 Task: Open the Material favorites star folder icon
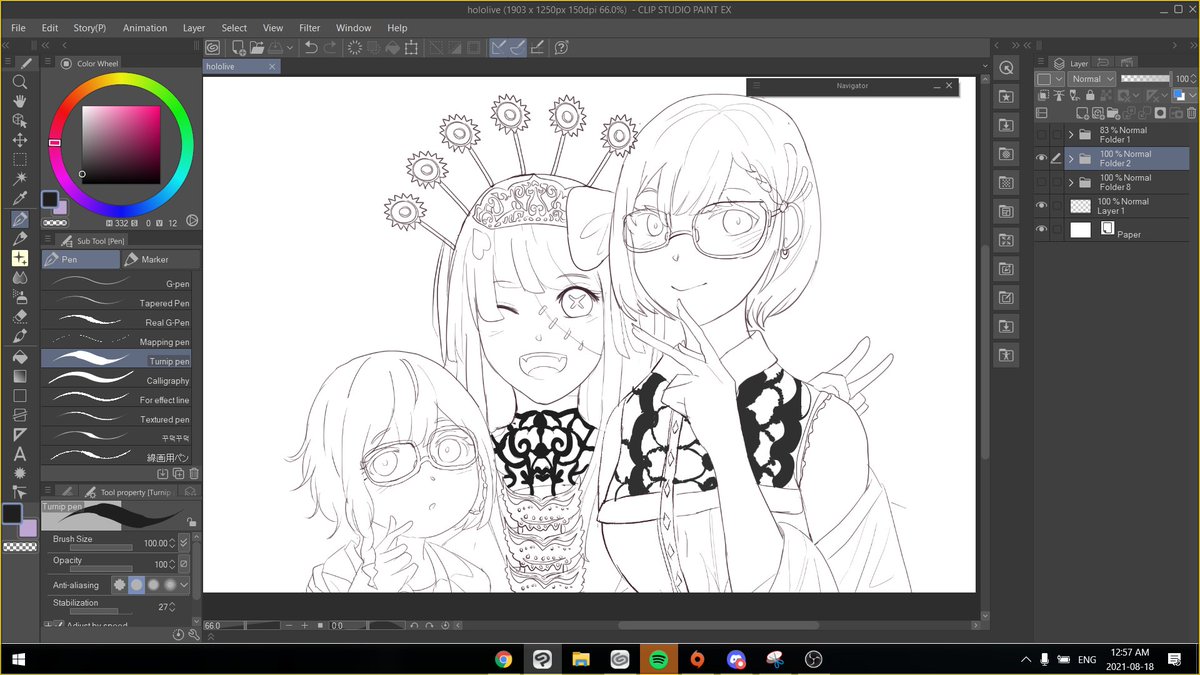(1006, 96)
